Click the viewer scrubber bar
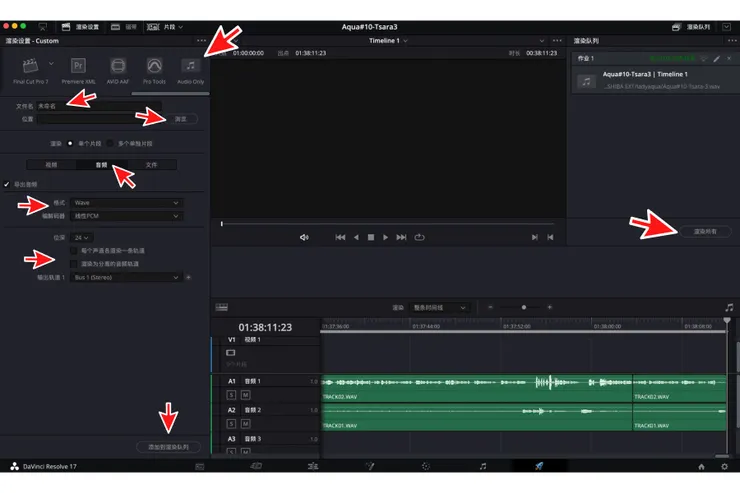This screenshot has height=493, width=740. pos(387,224)
